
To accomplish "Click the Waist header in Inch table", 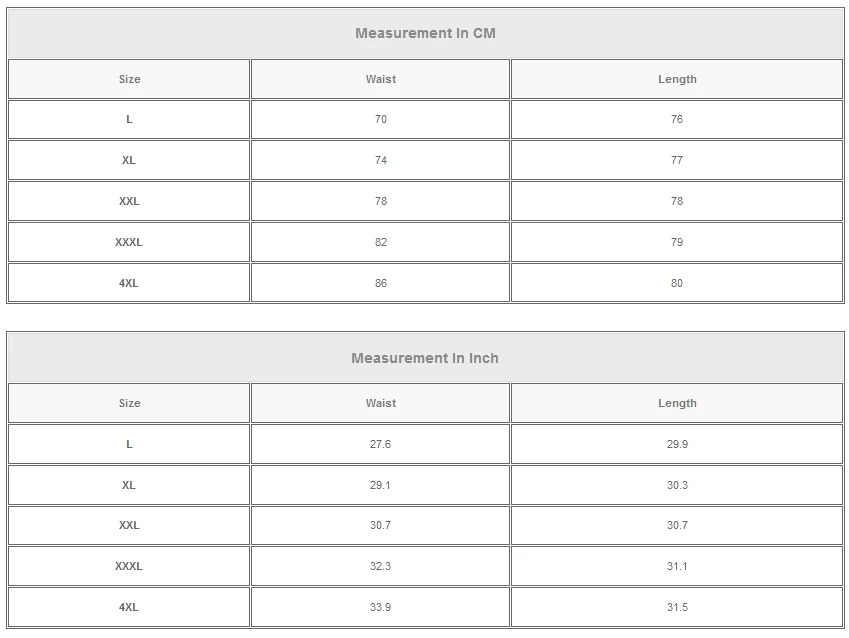I will [x=380, y=403].
